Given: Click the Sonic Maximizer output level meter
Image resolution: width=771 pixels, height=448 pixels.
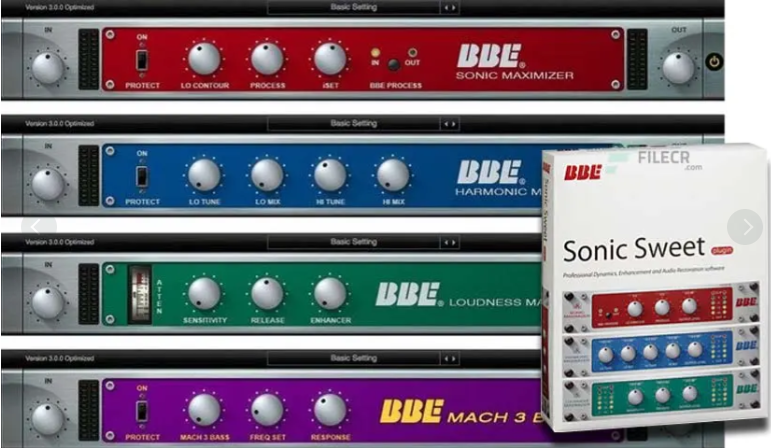Looking at the screenshot, I should tap(637, 59).
